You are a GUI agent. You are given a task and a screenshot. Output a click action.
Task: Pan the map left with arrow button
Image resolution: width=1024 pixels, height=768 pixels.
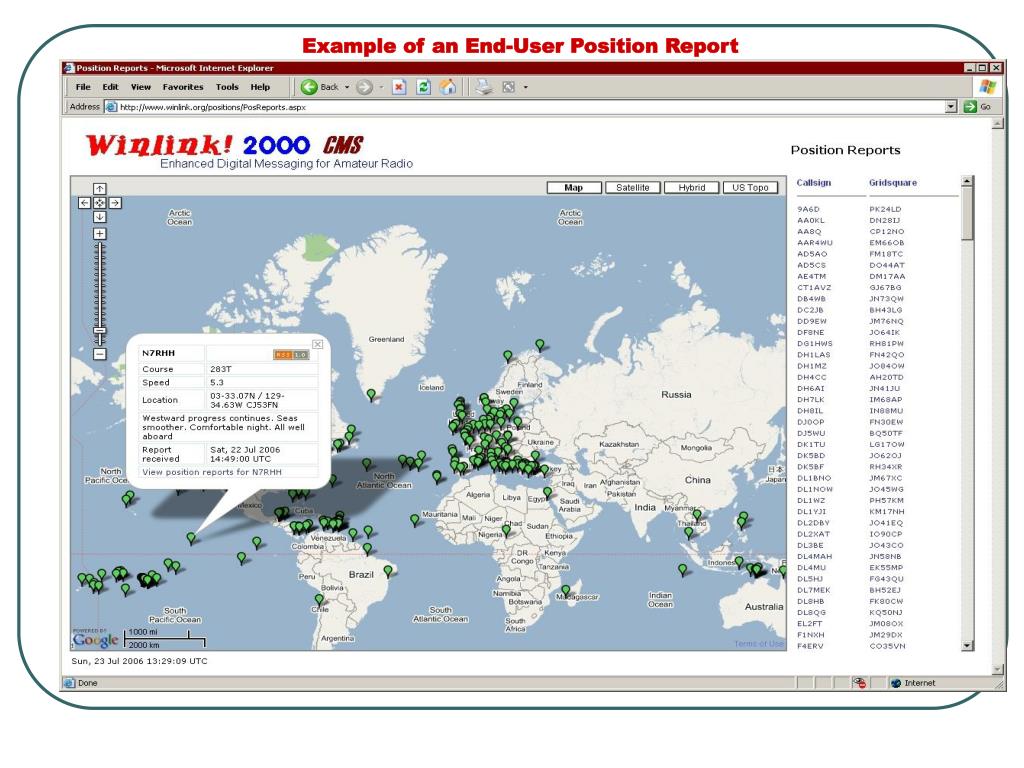coord(84,203)
